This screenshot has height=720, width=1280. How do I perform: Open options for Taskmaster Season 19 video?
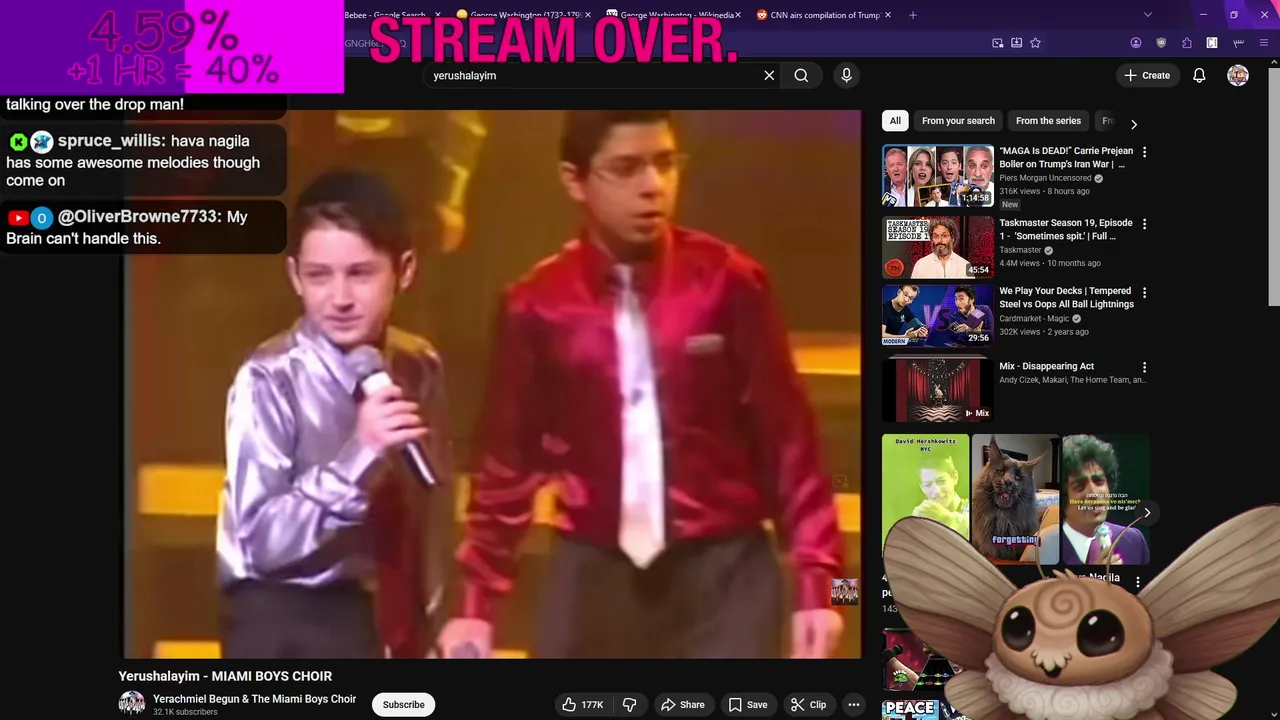pos(1144,224)
